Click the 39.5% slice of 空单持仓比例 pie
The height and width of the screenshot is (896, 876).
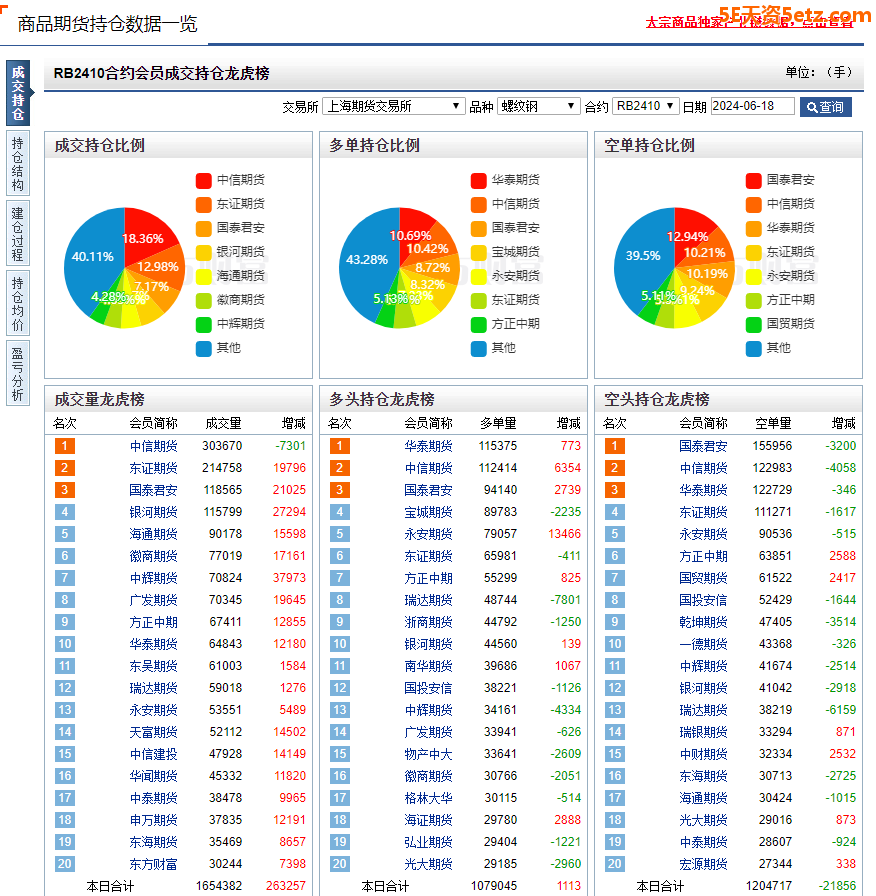click(x=642, y=256)
